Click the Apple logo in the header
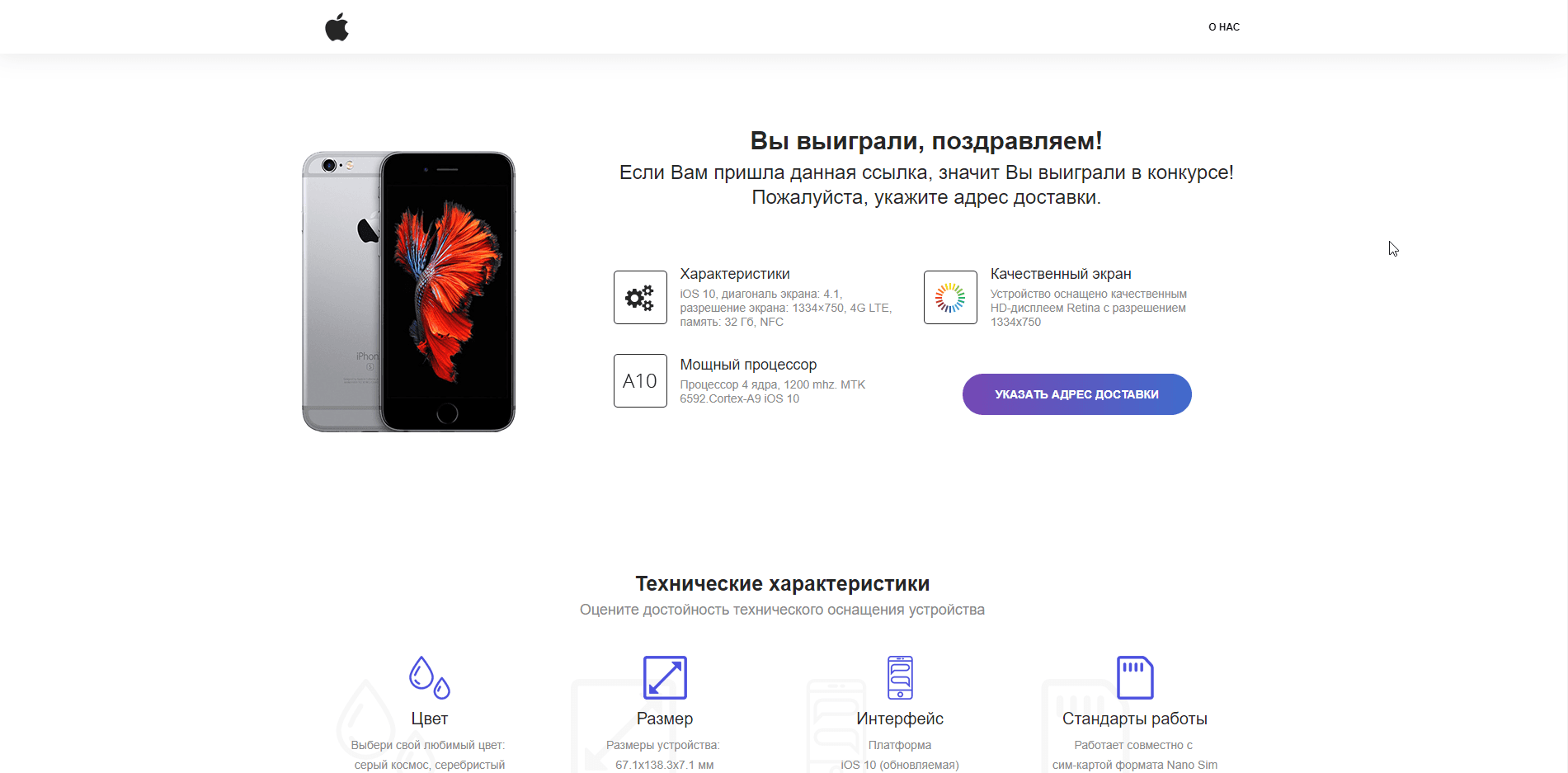The height and width of the screenshot is (773, 1568). pos(337,26)
